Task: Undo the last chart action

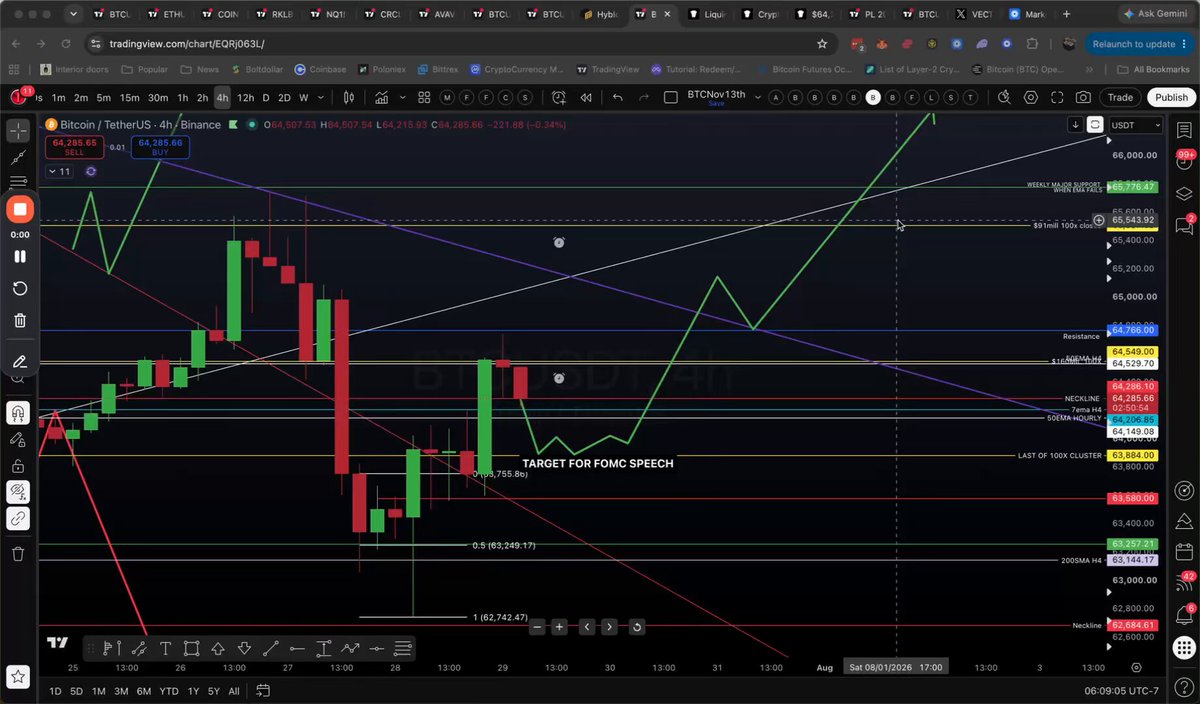Action: [x=617, y=97]
